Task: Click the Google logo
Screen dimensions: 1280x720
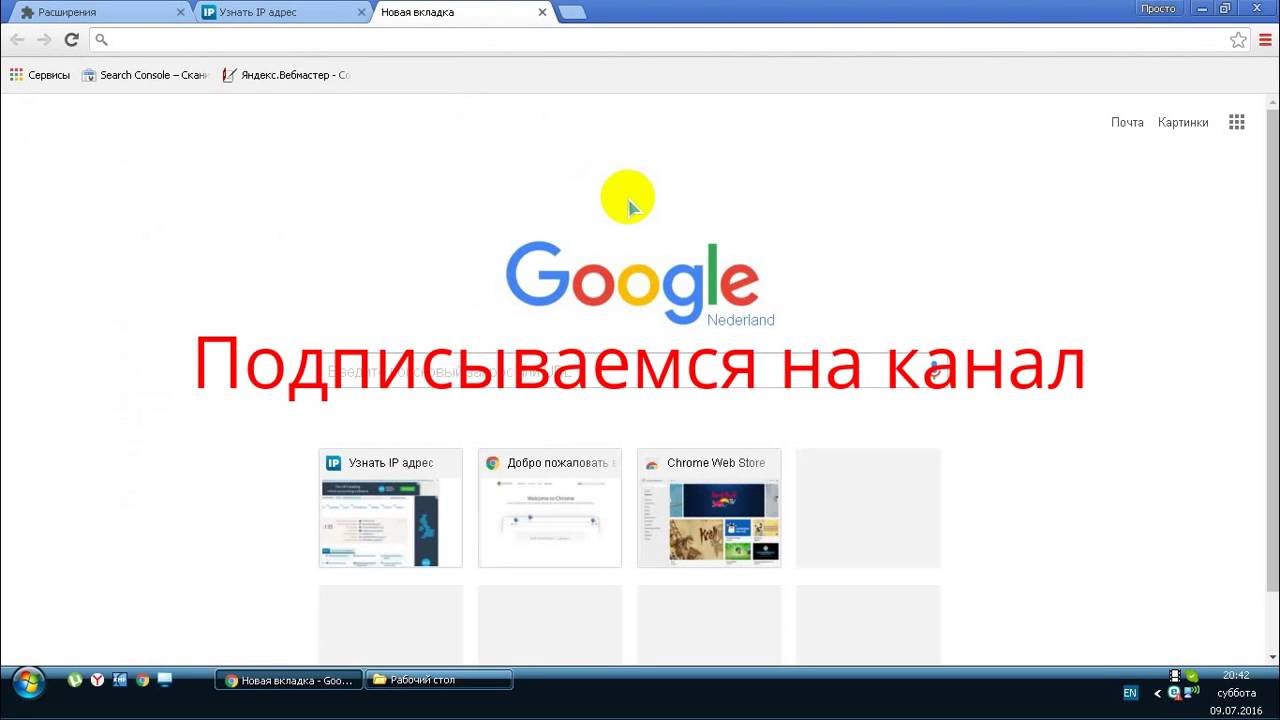Action: pyautogui.click(x=632, y=282)
